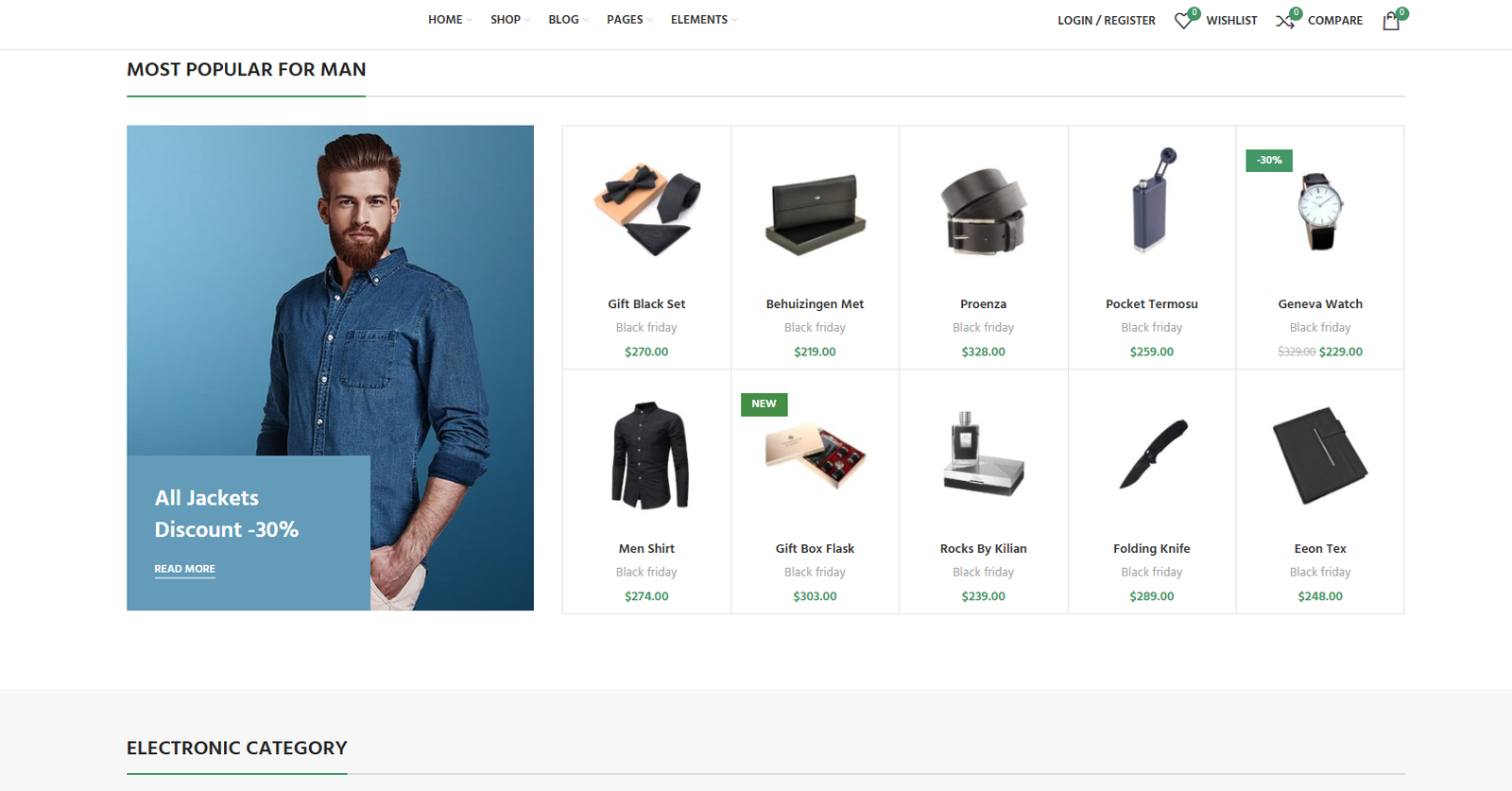Click the Electronic Category heading
This screenshot has width=1512, height=791.
237,748
